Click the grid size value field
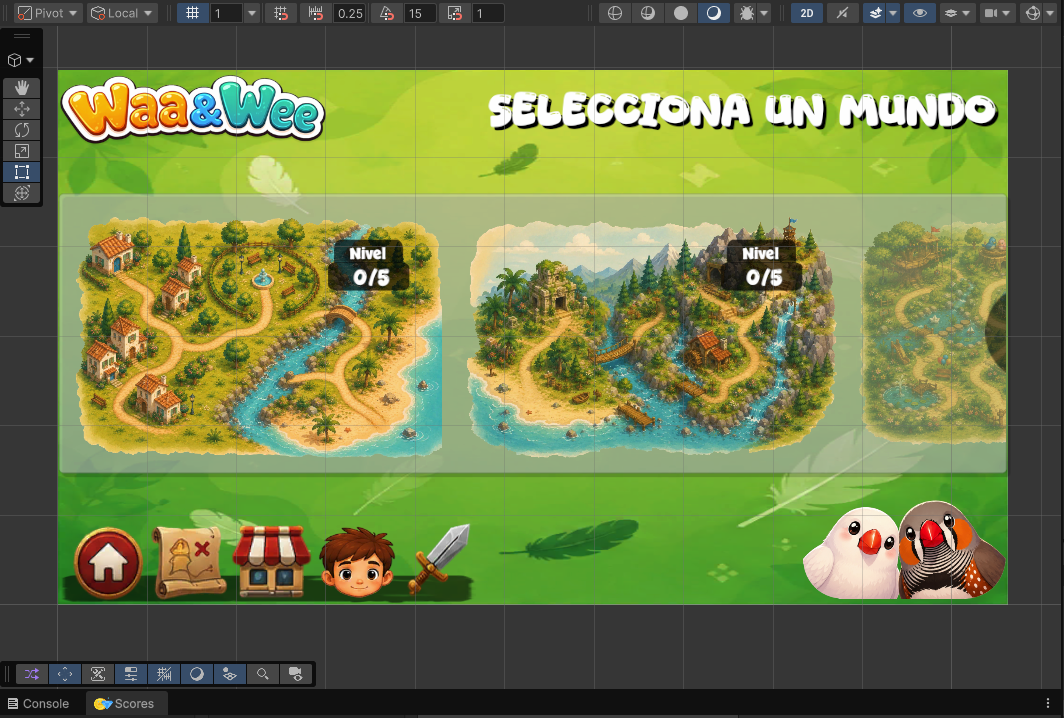1064x718 pixels. click(226, 13)
